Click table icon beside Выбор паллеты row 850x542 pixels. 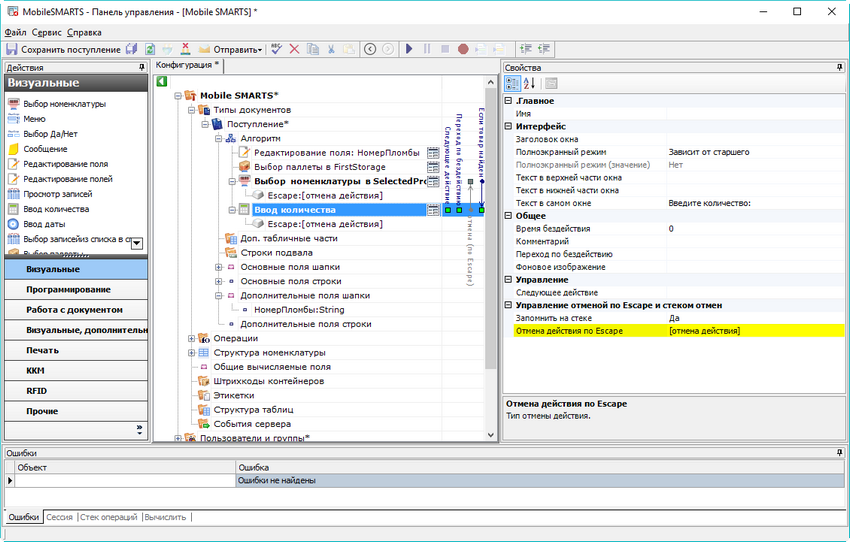pos(433,167)
